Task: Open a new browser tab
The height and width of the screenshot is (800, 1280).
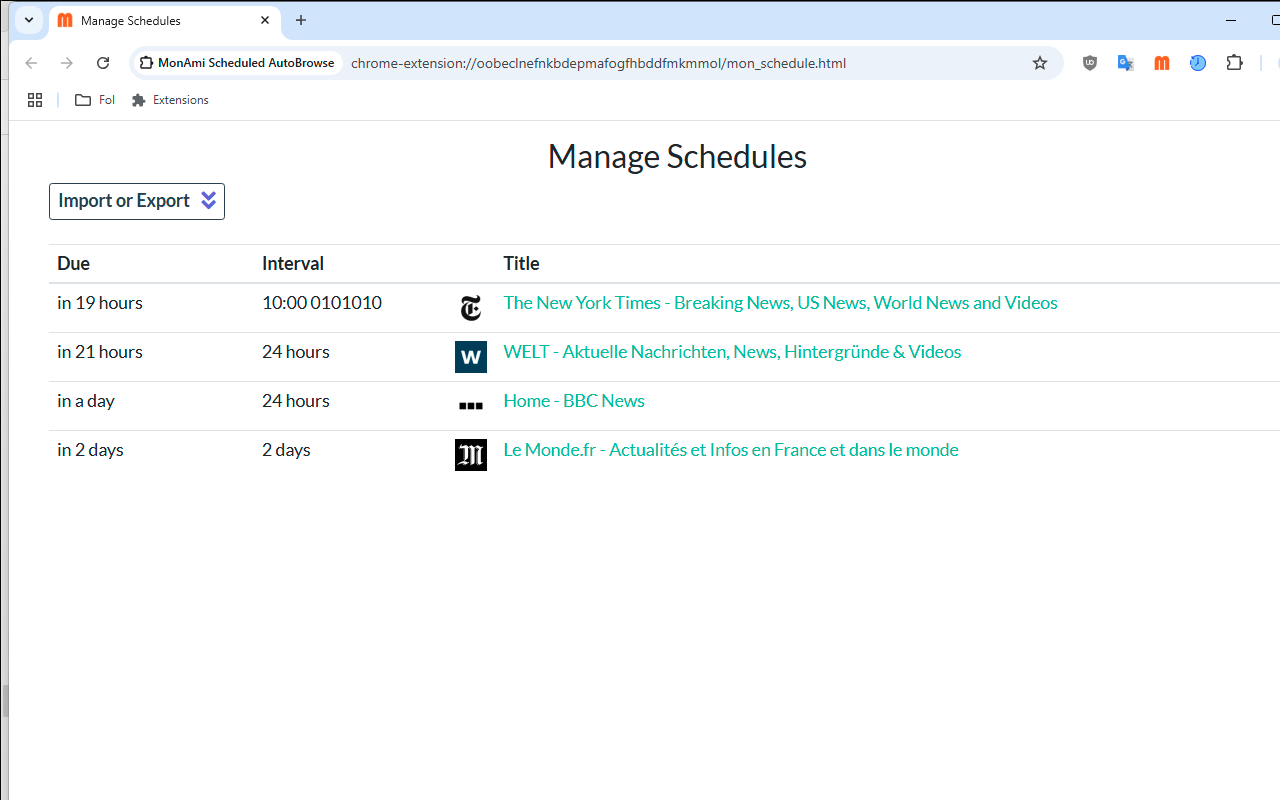Action: click(x=301, y=20)
